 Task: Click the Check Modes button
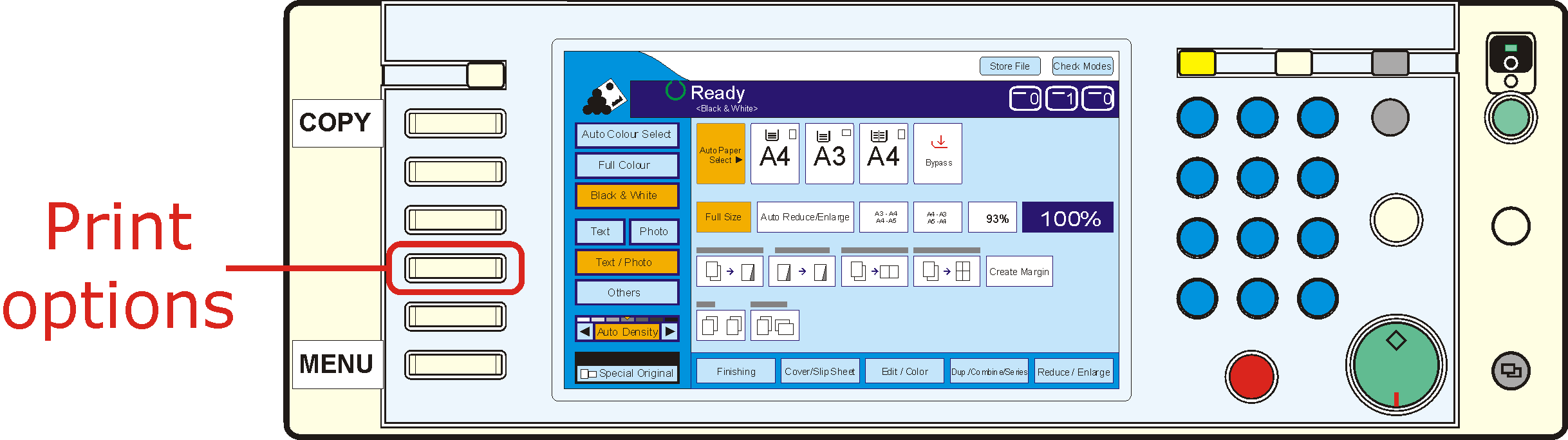tap(1082, 66)
